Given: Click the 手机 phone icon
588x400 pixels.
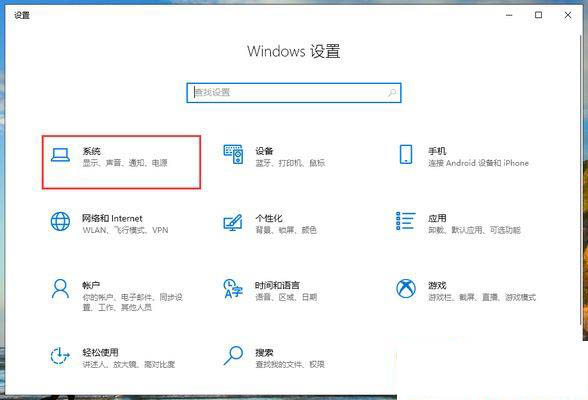Looking at the screenshot, I should pos(406,154).
